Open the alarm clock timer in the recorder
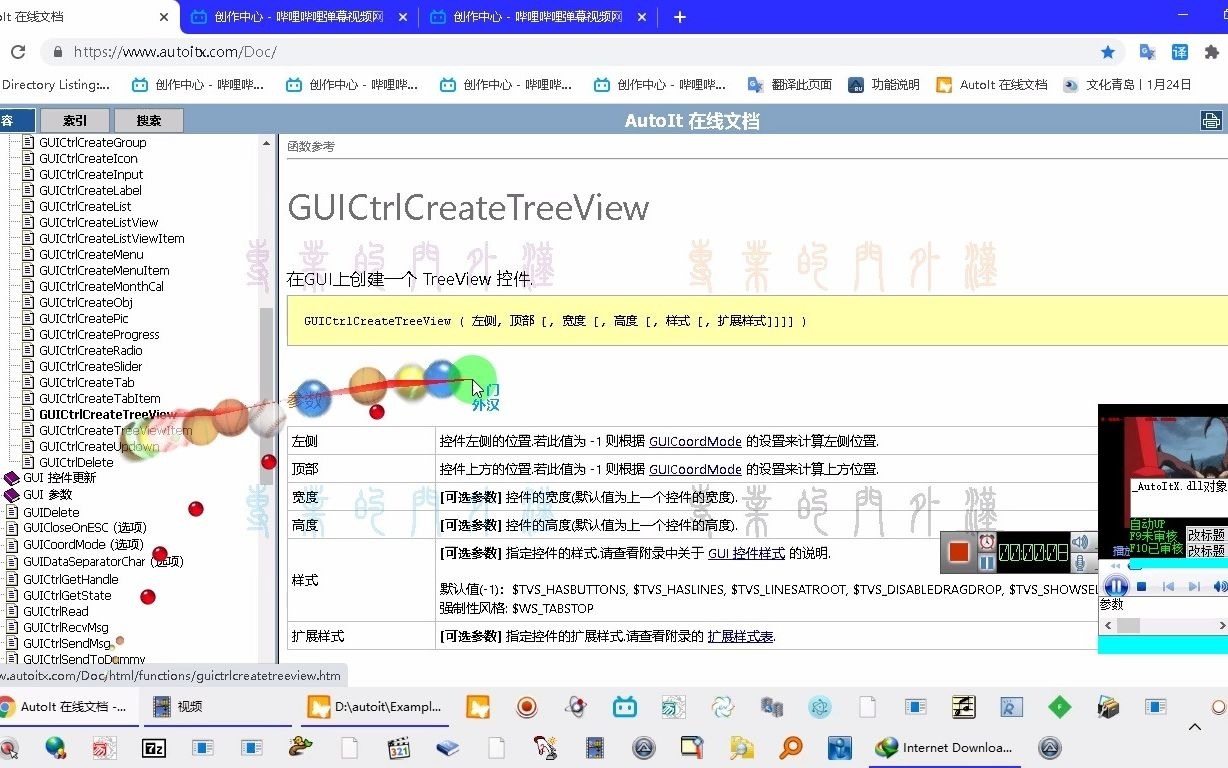The image size is (1228, 768). [x=986, y=540]
